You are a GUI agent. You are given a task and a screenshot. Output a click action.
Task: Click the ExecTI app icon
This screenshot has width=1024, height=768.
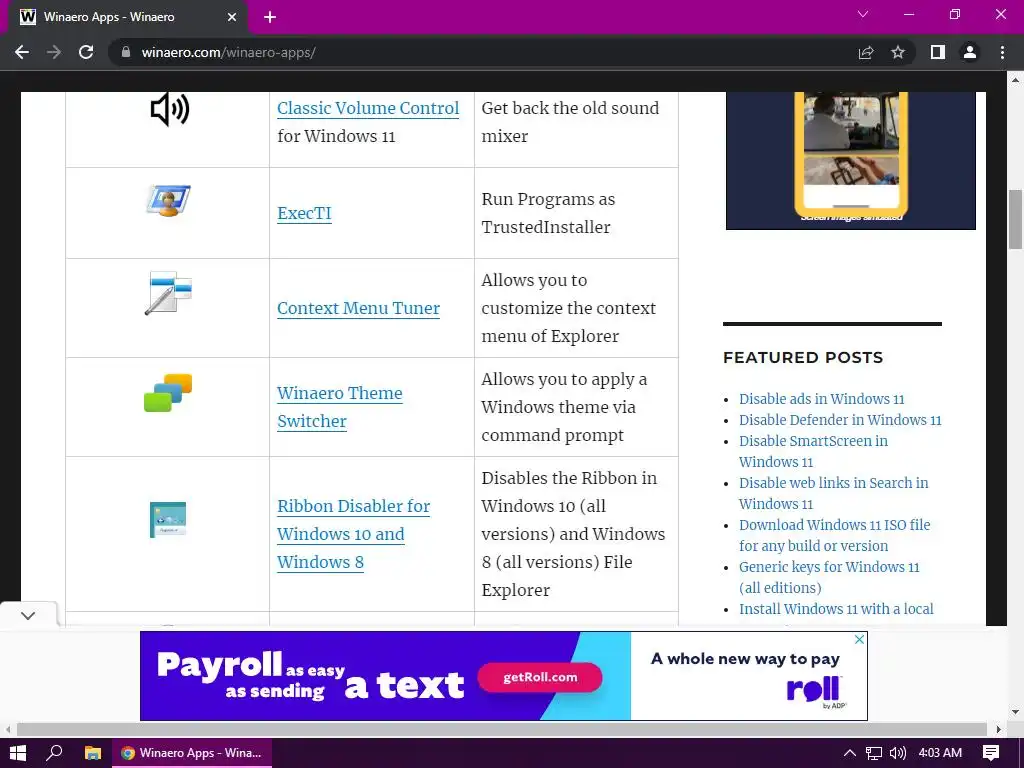tap(168, 200)
